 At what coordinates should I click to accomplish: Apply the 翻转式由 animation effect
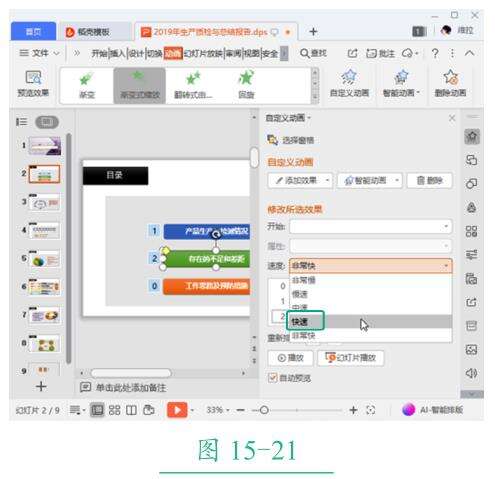point(193,85)
